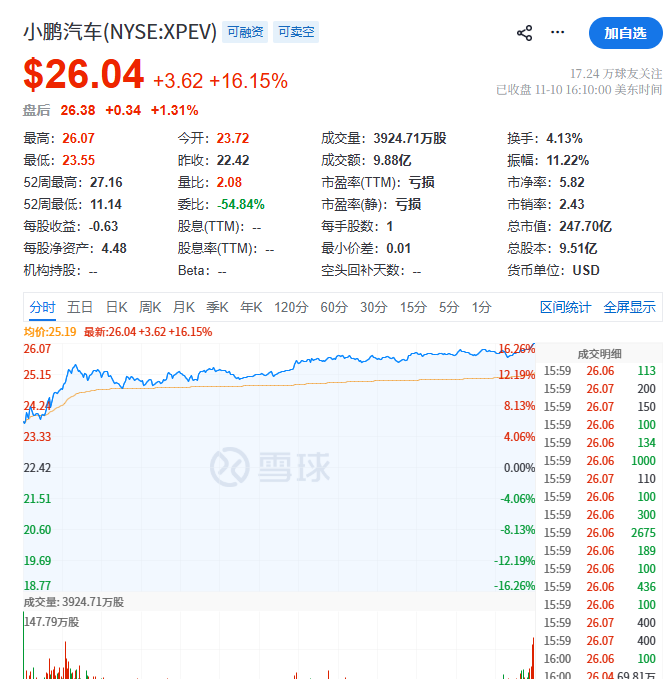This screenshot has width=669, height=679.
Task: Open the 日K chart tab
Action: 117,307
